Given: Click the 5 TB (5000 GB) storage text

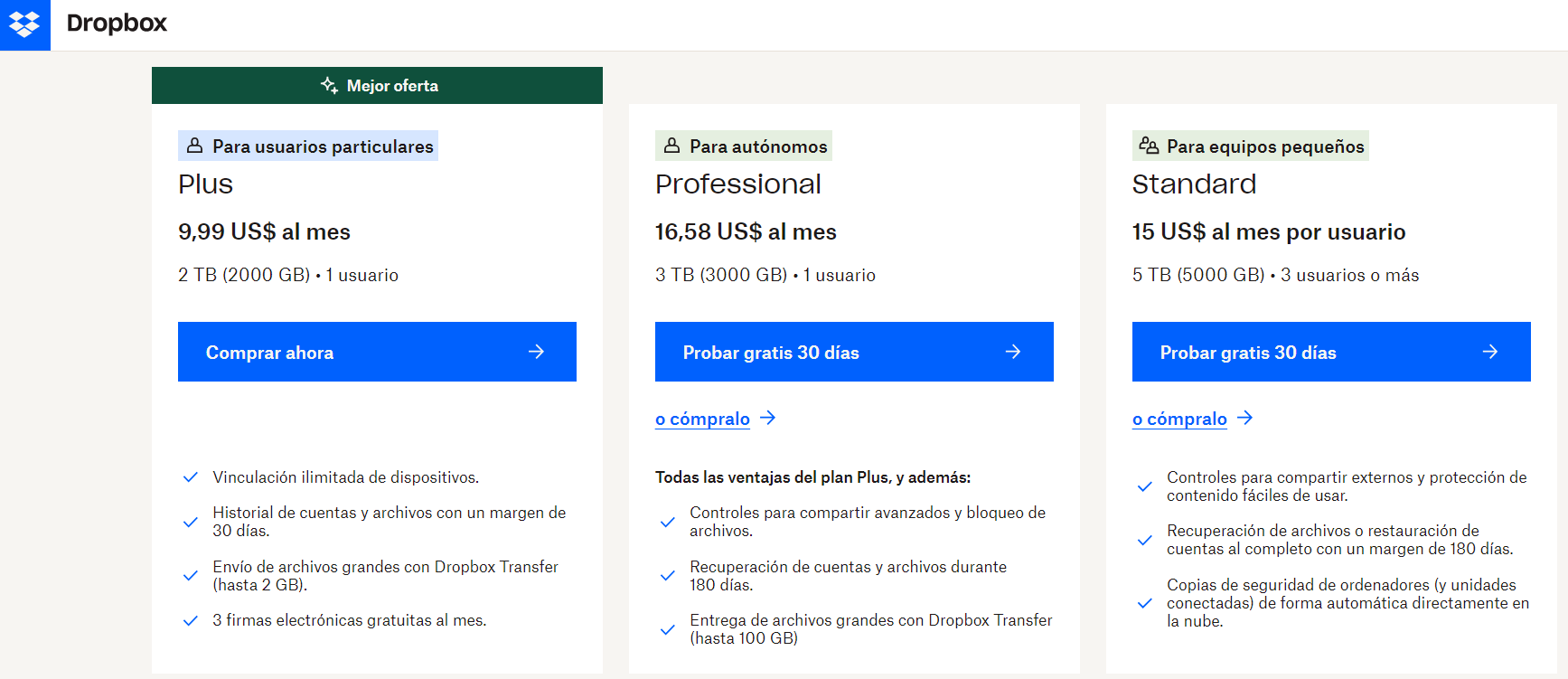Looking at the screenshot, I should 1198,275.
